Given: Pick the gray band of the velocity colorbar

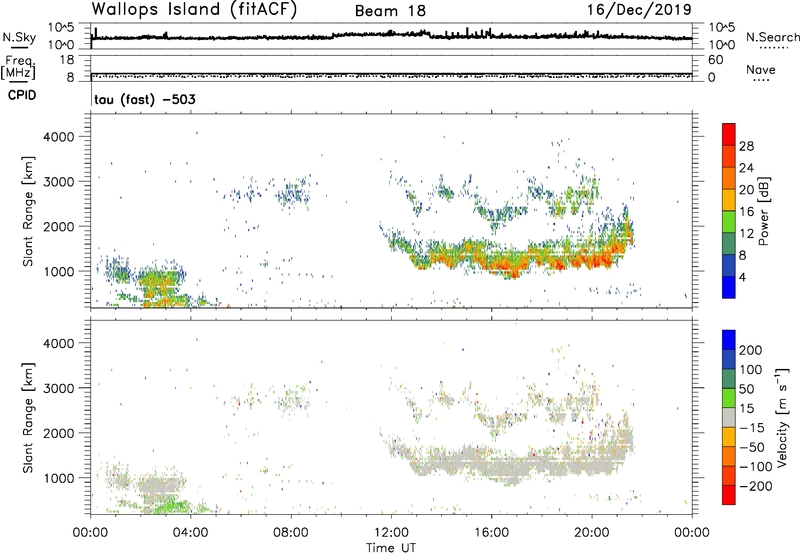Looking at the screenshot, I should (729, 417).
